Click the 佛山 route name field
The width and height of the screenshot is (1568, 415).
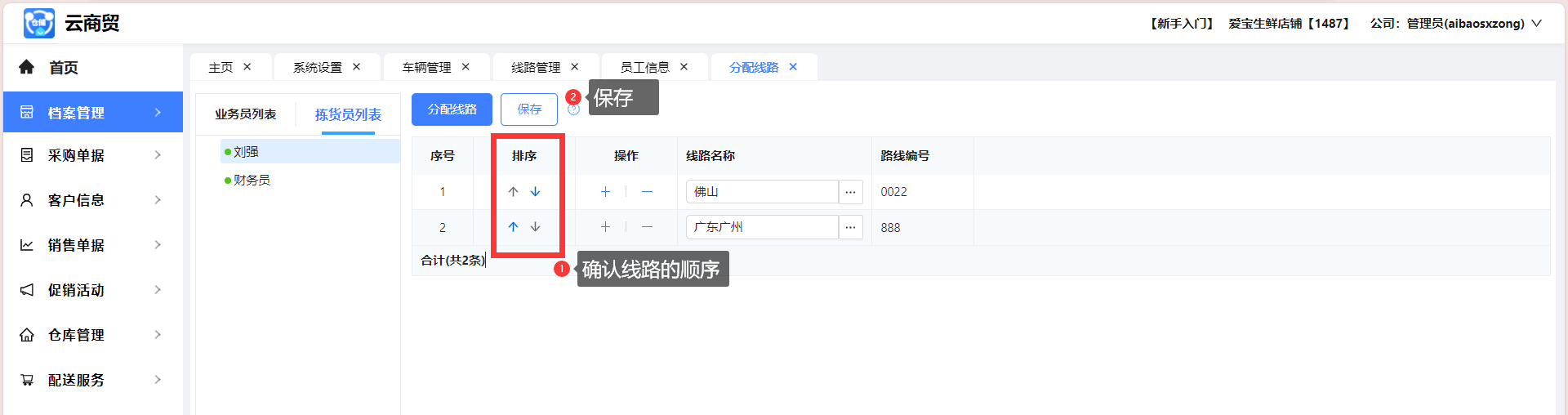click(761, 192)
